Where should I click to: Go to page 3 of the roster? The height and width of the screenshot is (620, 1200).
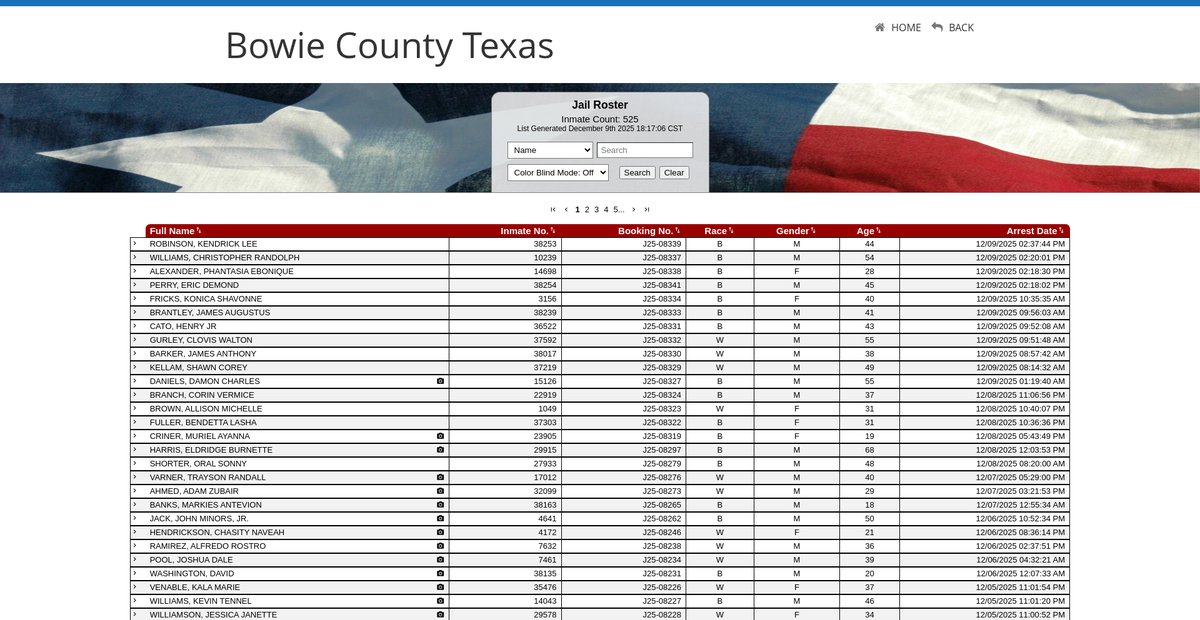tap(597, 210)
